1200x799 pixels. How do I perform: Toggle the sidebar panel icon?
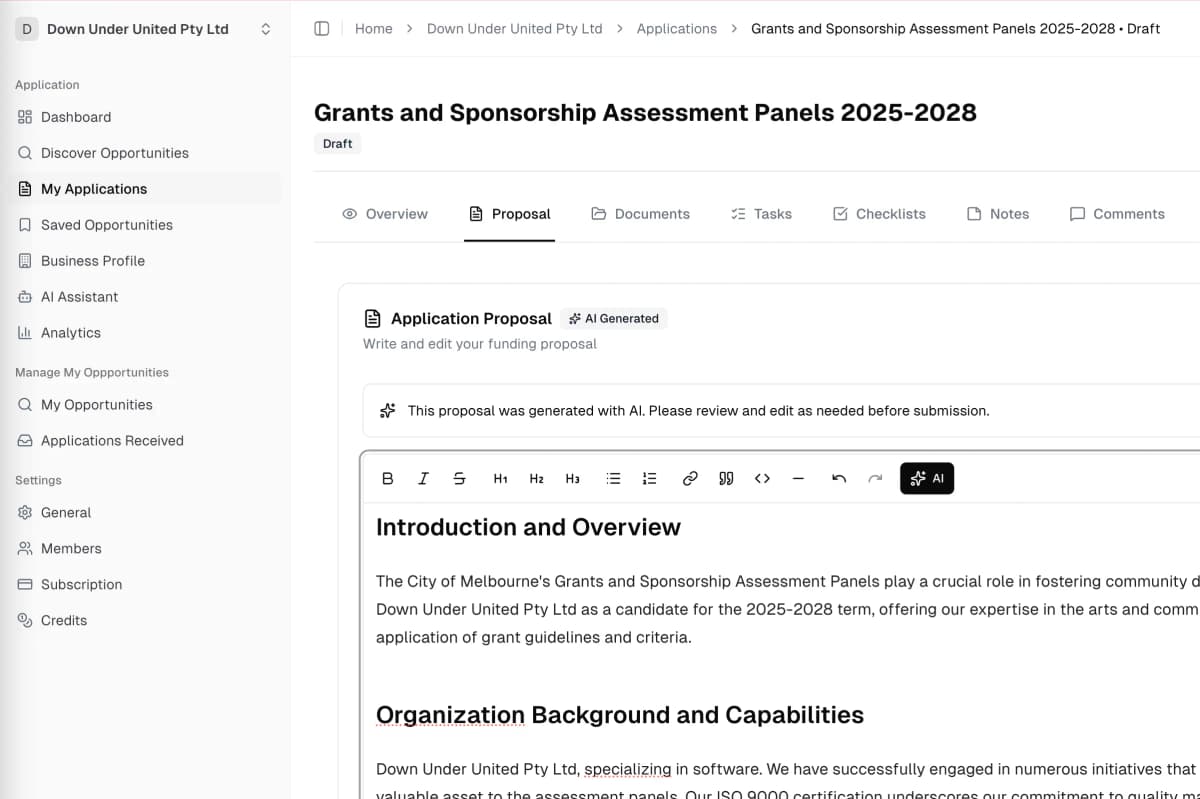coord(322,29)
